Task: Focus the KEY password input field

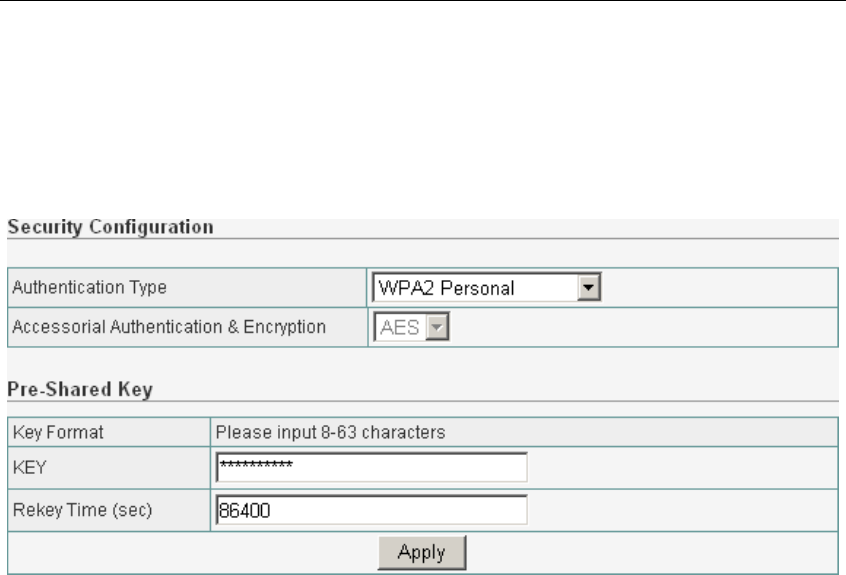Action: click(x=371, y=468)
